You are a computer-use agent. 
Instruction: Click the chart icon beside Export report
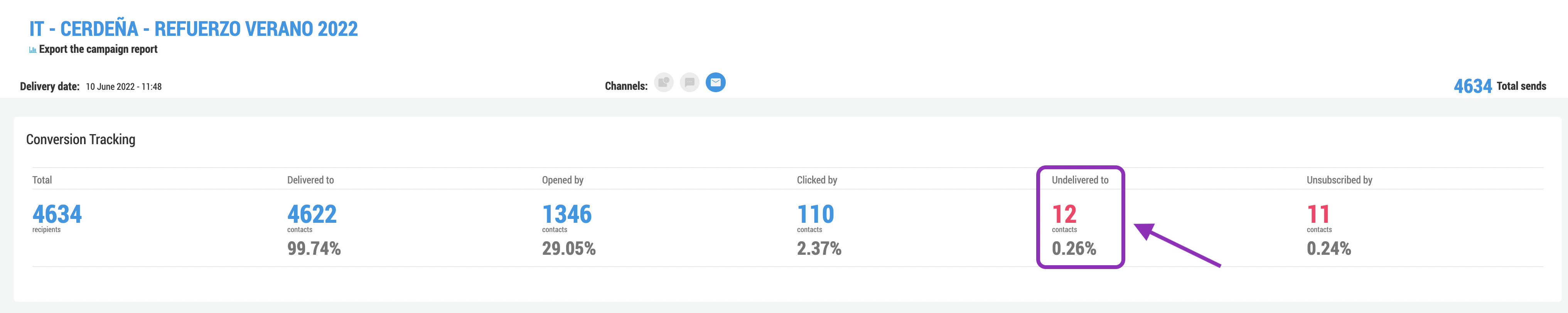(x=32, y=50)
